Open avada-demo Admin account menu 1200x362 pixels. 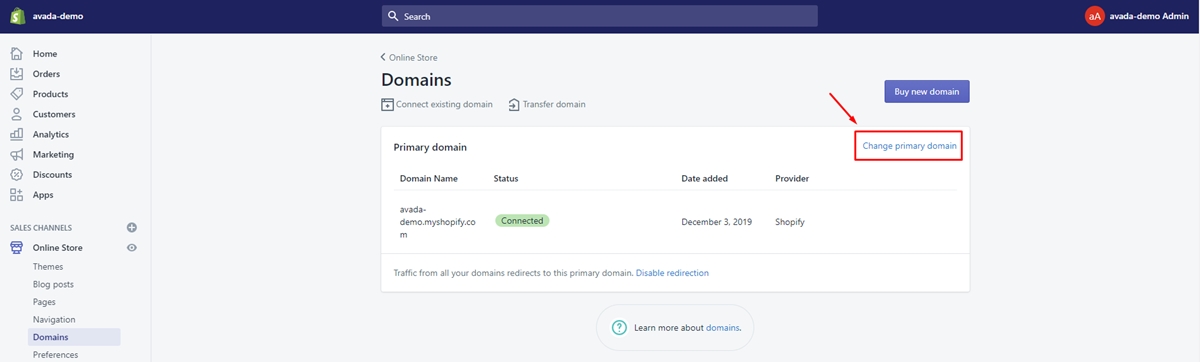[1137, 16]
